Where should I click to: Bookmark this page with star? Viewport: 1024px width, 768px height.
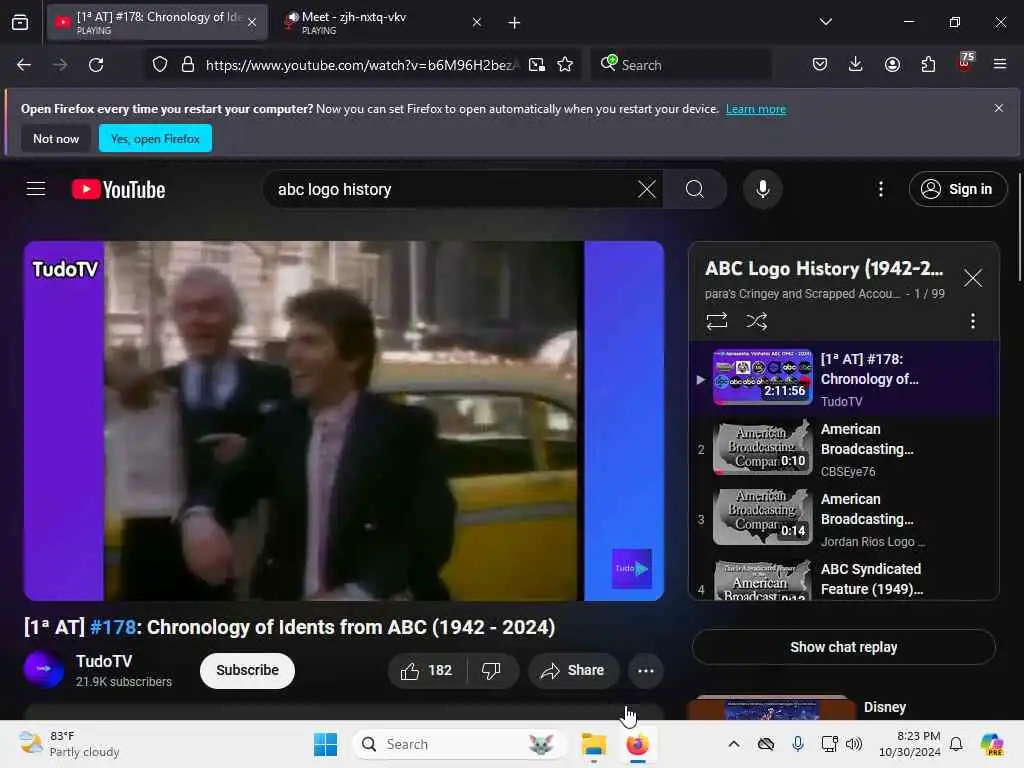click(x=565, y=65)
